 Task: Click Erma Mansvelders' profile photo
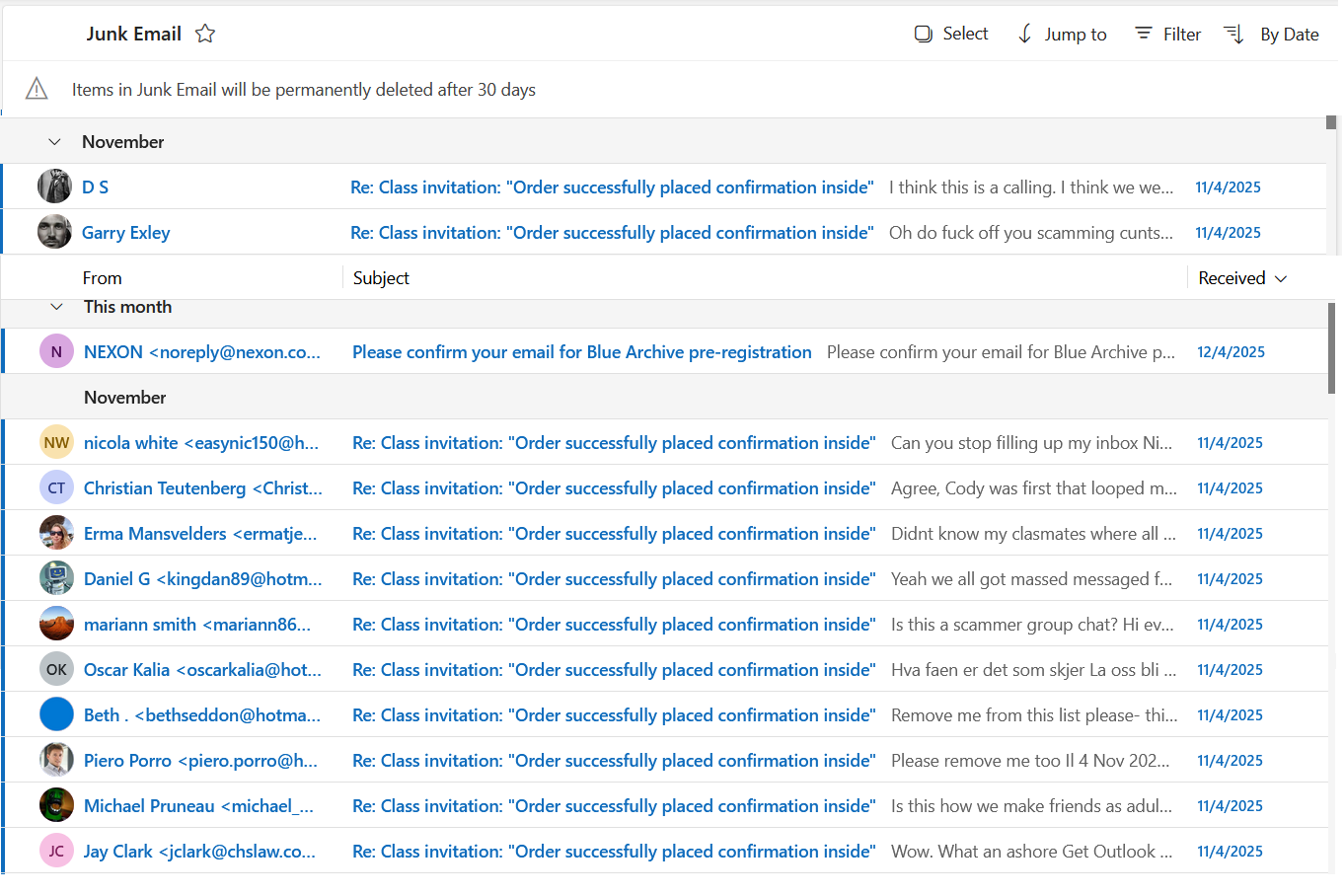(56, 533)
